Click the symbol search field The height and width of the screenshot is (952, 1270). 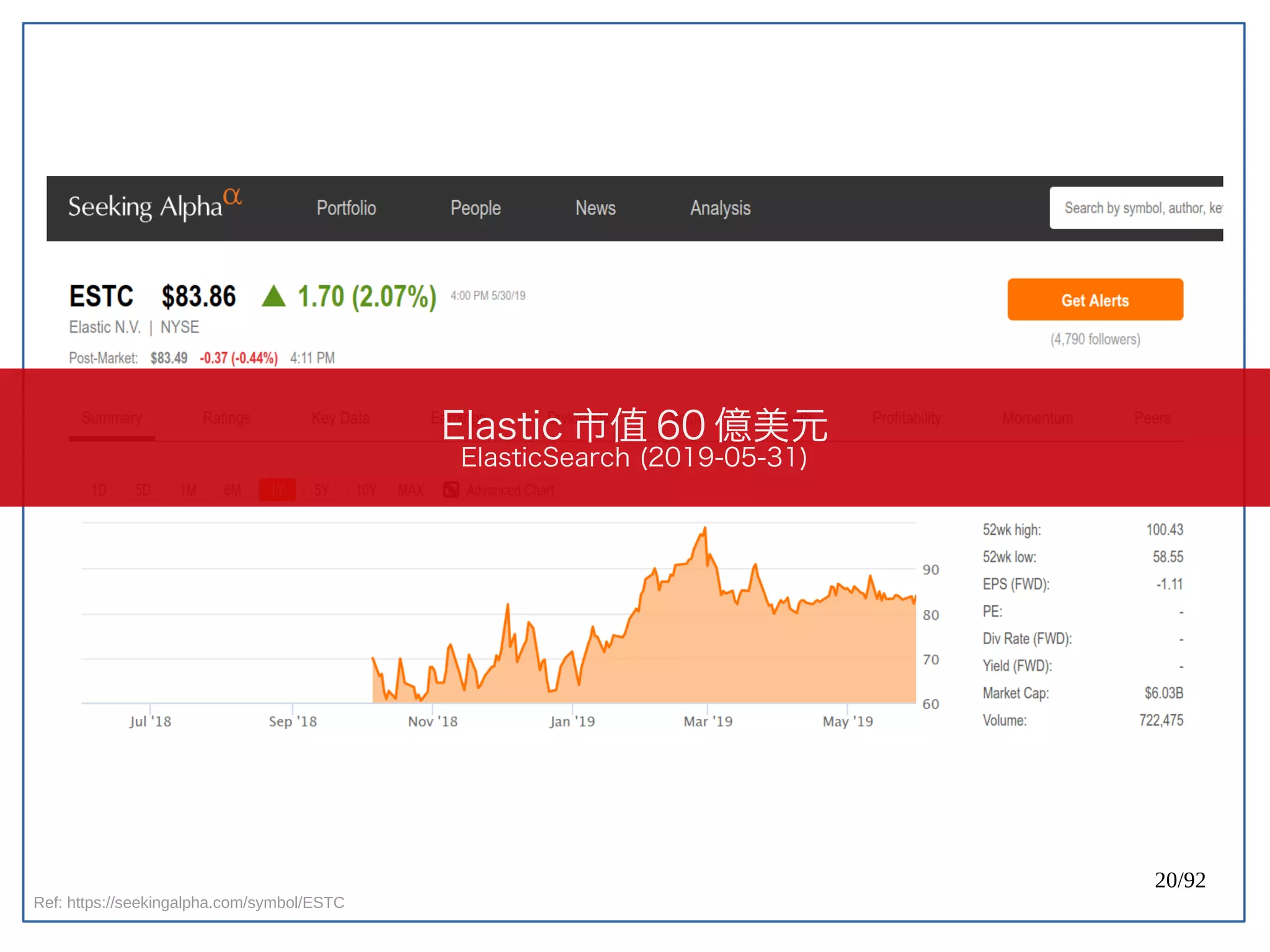click(1136, 208)
